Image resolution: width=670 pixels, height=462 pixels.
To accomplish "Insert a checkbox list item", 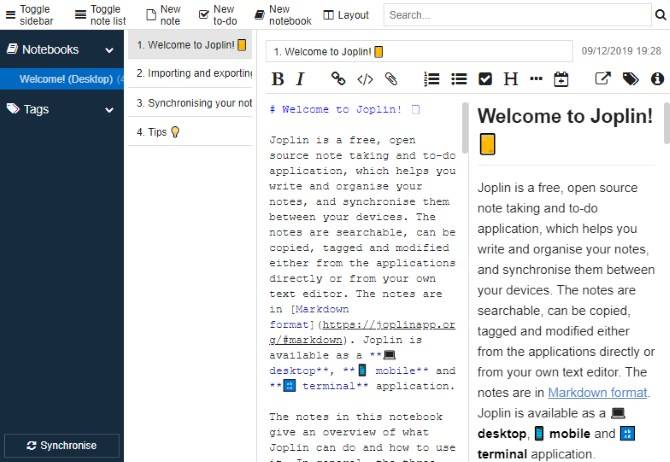I will tap(485, 79).
